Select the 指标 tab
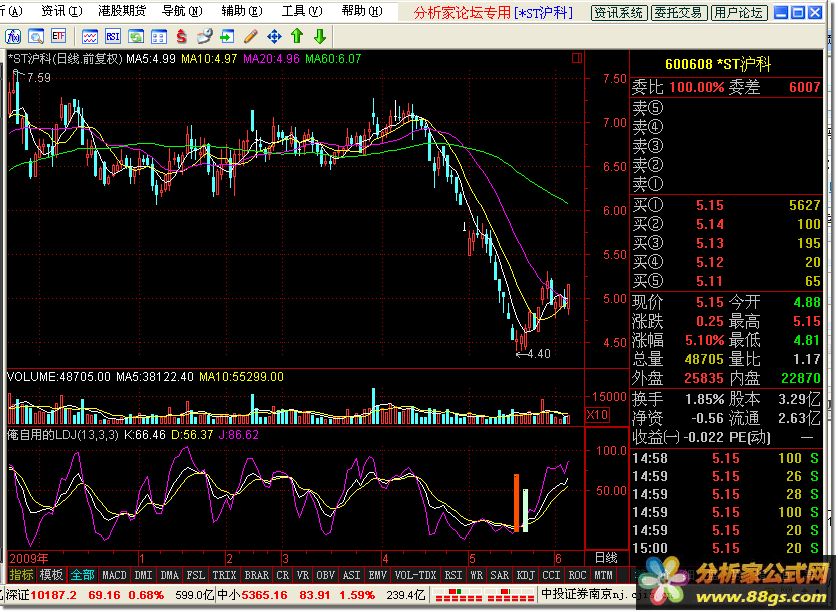Viewport: 838px width, 612px height. (21, 575)
